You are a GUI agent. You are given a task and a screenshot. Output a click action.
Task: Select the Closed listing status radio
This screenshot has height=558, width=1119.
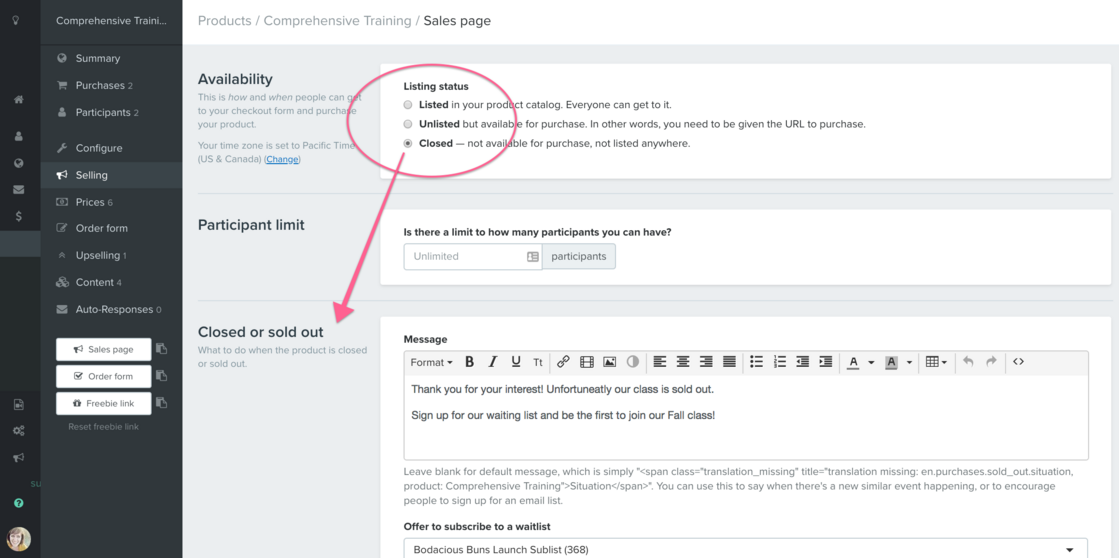point(408,143)
